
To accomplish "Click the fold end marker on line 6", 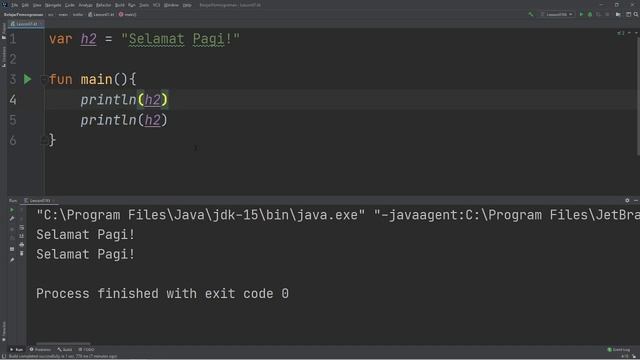I will point(44,140).
